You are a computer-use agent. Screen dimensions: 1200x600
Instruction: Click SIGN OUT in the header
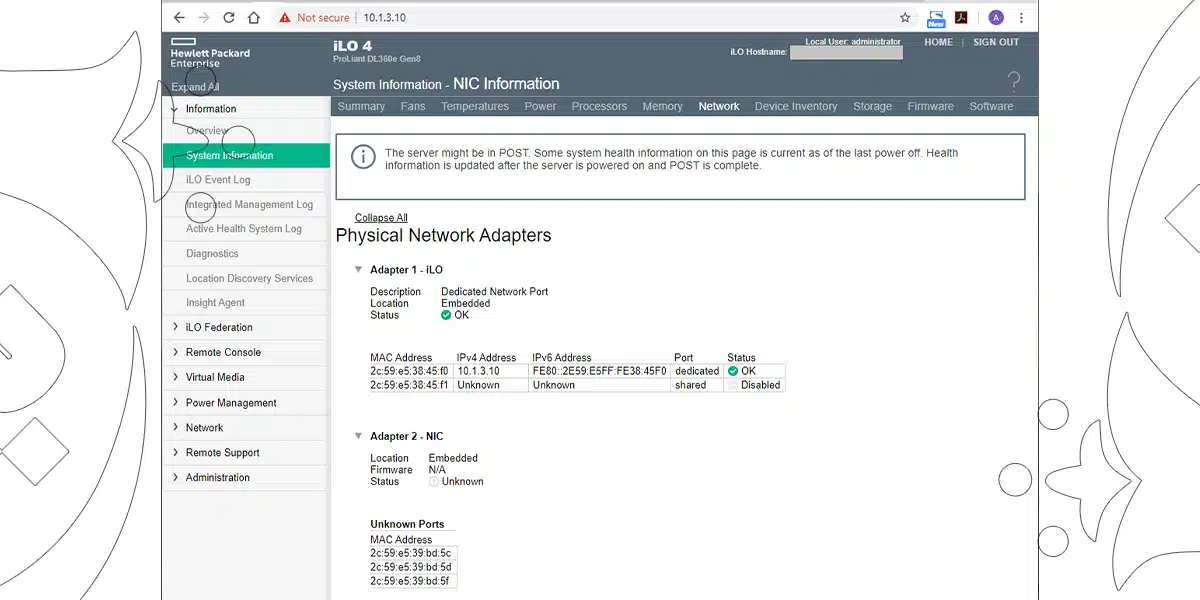pos(996,42)
